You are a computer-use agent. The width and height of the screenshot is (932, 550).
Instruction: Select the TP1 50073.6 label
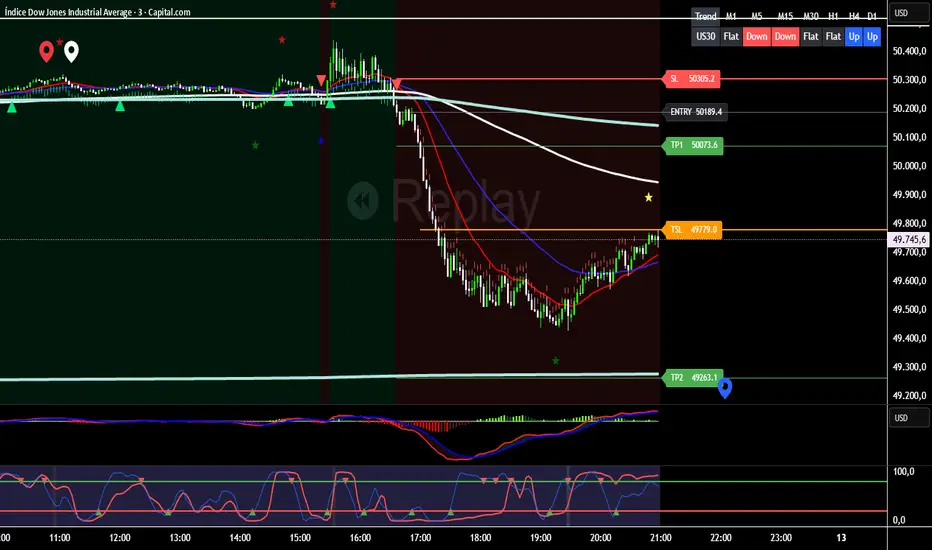(693, 145)
